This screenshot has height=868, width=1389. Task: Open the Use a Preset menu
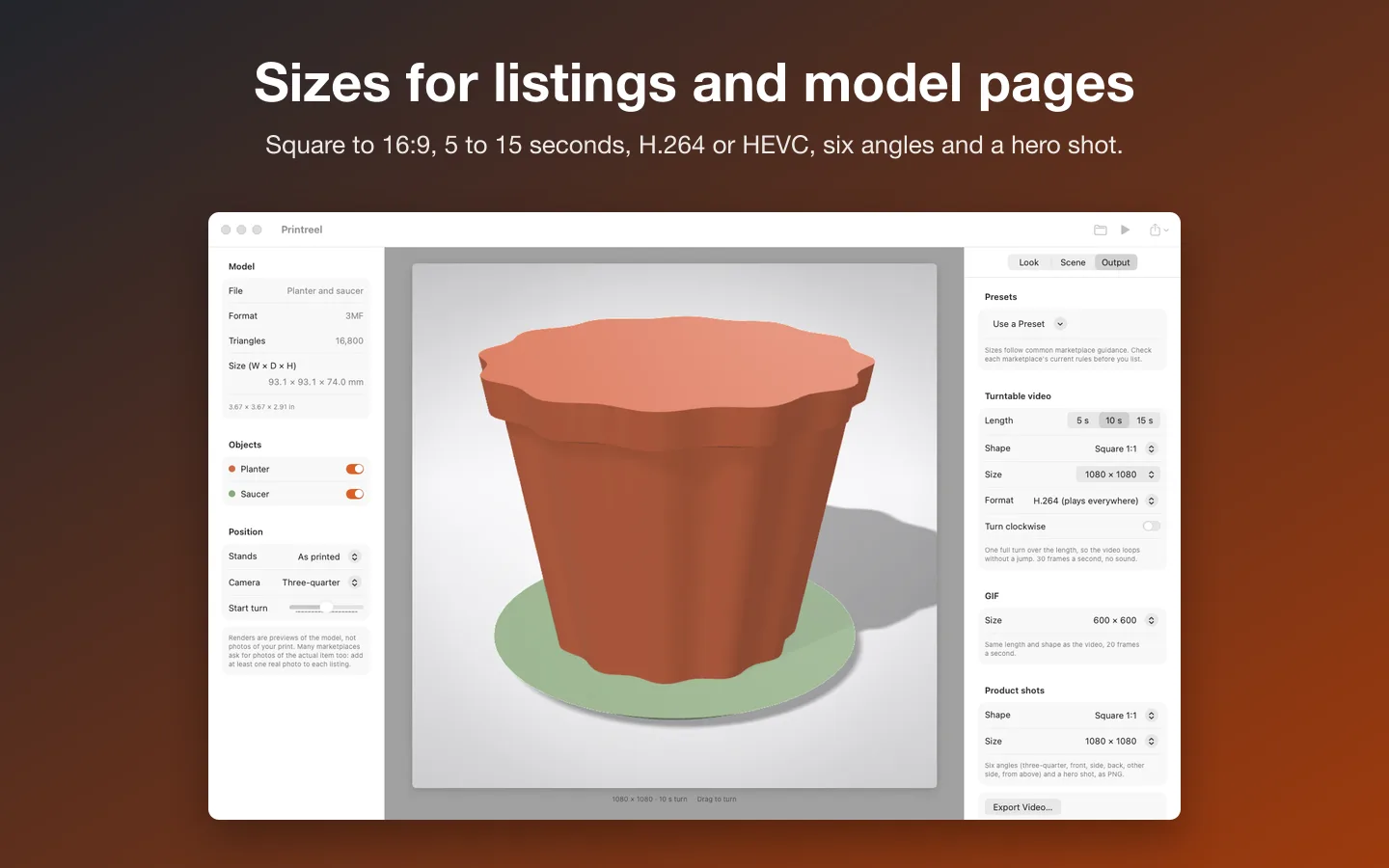coord(1028,324)
